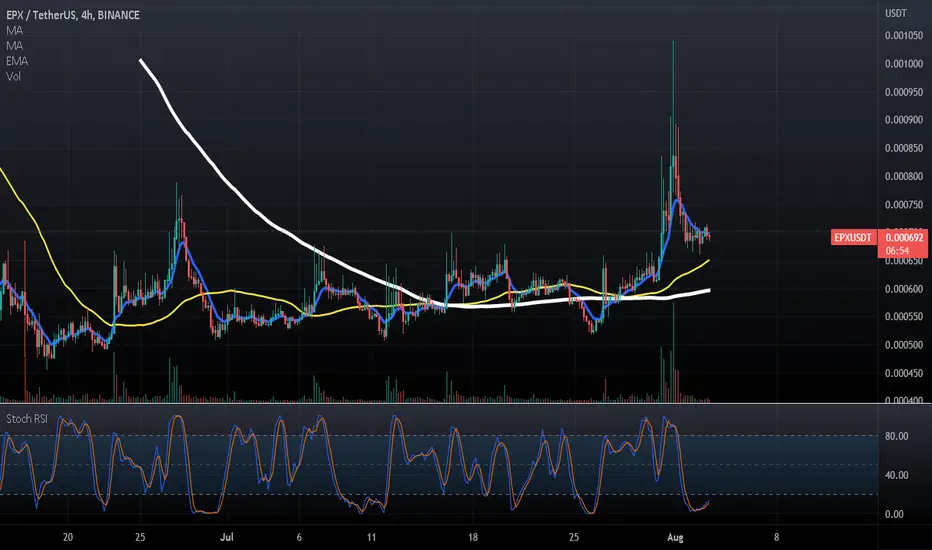Viewport: 932px width, 550px height.
Task: Click the 06:54 countdown timer label
Action: click(898, 251)
